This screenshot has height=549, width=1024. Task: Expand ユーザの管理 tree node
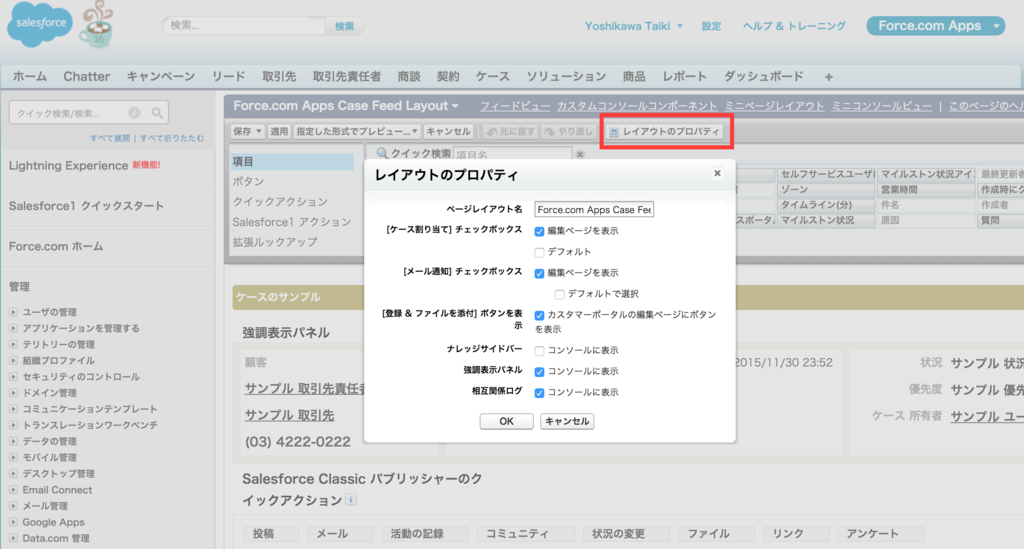pyautogui.click(x=13, y=312)
